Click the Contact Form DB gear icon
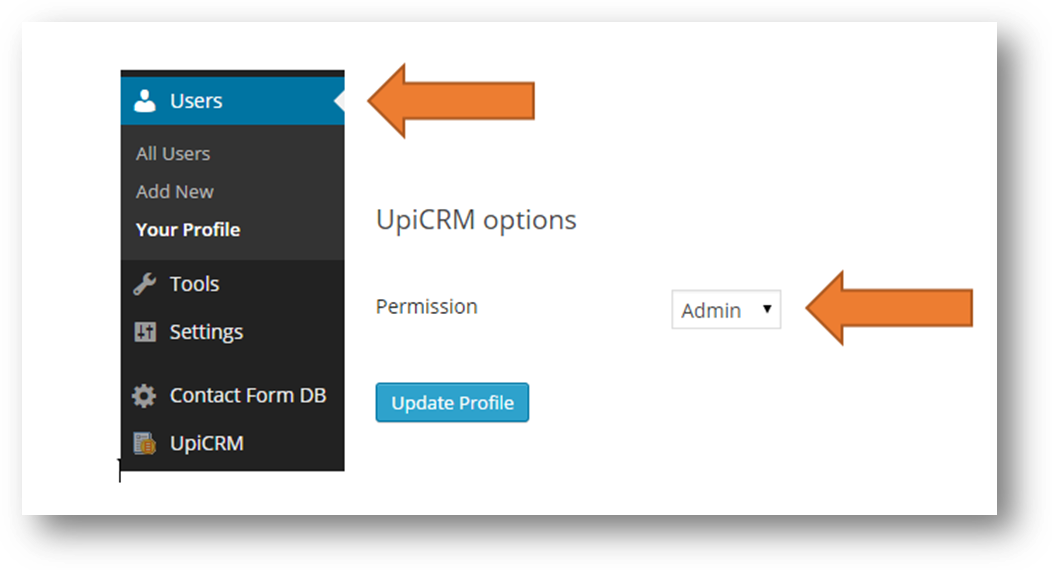 coord(144,396)
